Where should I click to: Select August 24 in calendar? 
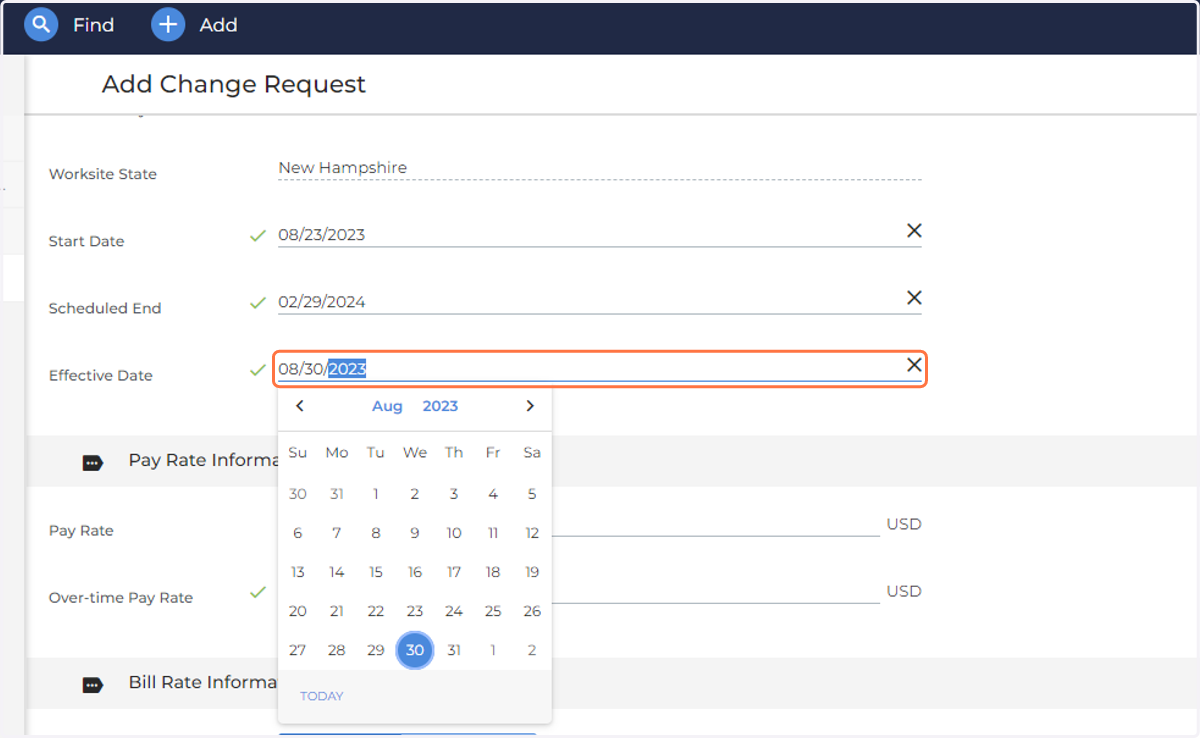454,611
